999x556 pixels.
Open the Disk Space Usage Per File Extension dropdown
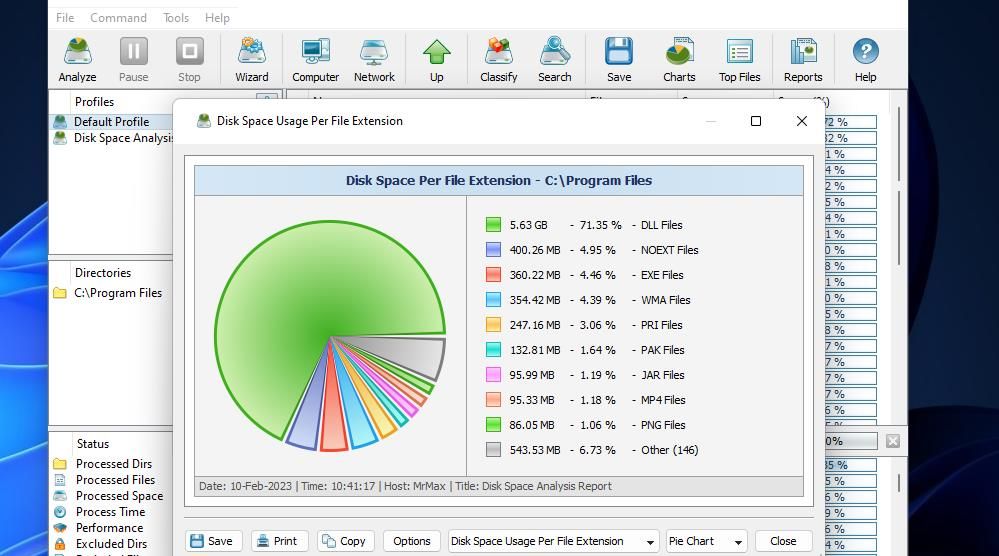click(554, 541)
